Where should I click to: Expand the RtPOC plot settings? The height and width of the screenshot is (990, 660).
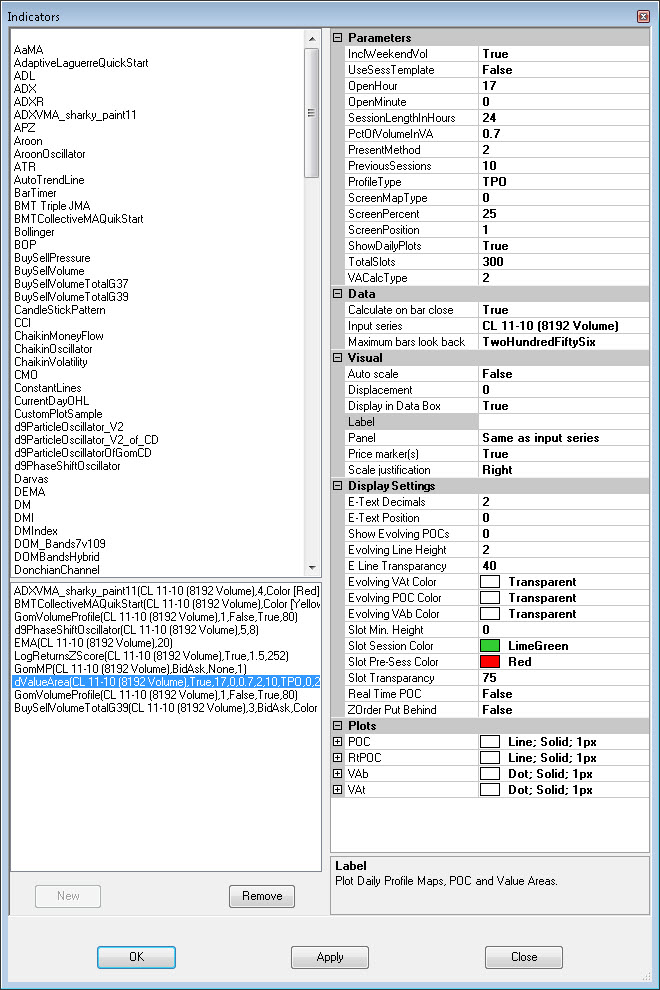[338, 758]
